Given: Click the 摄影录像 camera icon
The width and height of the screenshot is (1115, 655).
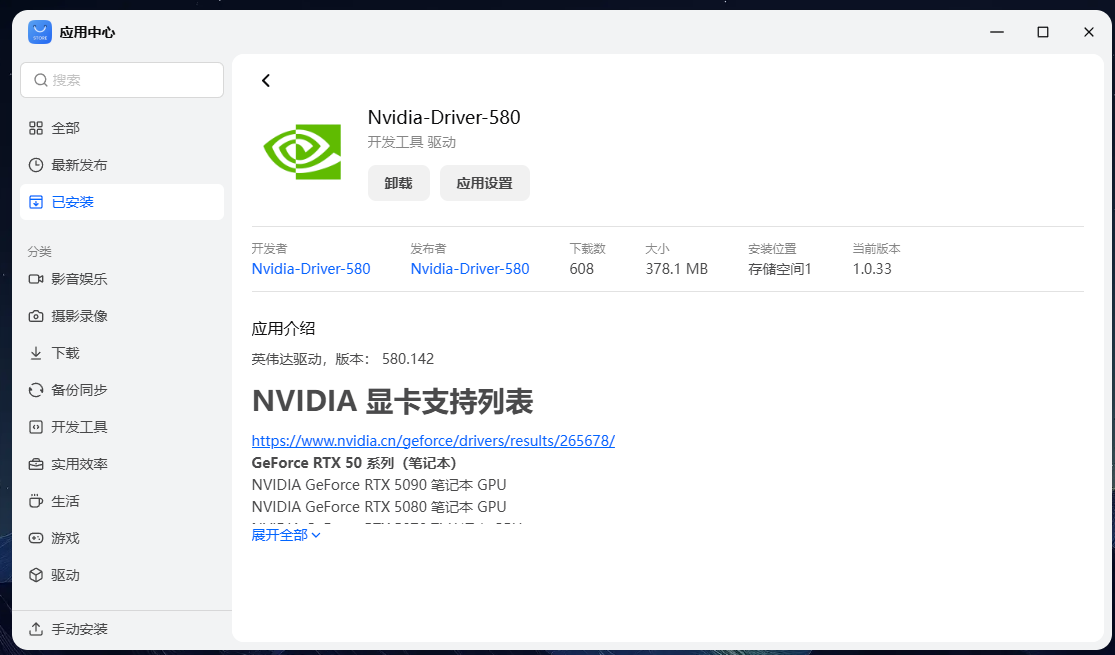Looking at the screenshot, I should [x=36, y=316].
